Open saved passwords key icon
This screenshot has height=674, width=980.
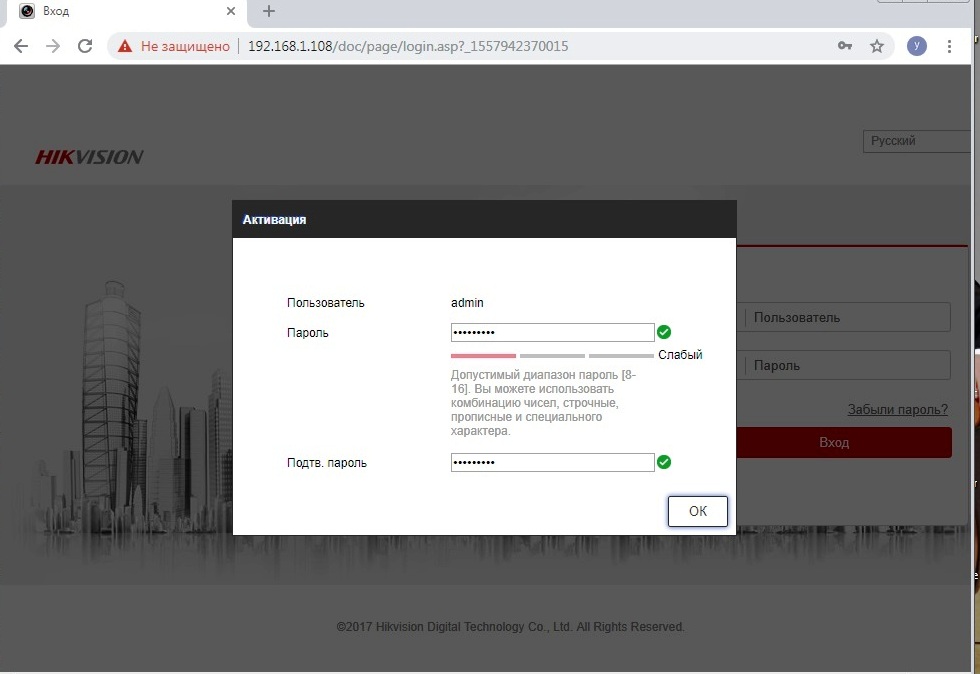click(x=845, y=46)
